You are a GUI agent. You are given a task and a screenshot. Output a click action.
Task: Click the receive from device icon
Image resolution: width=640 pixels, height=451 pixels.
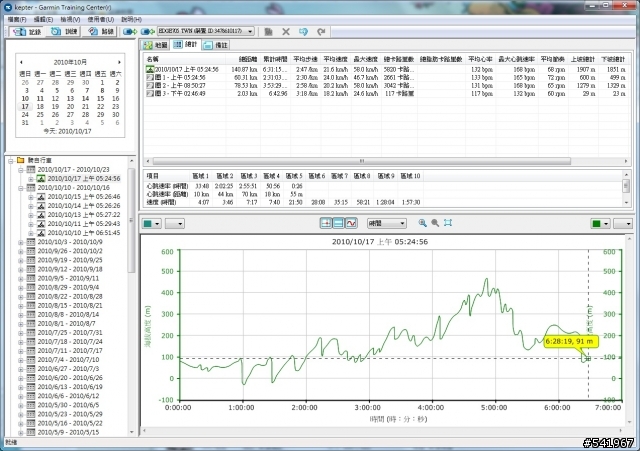pos(147,31)
